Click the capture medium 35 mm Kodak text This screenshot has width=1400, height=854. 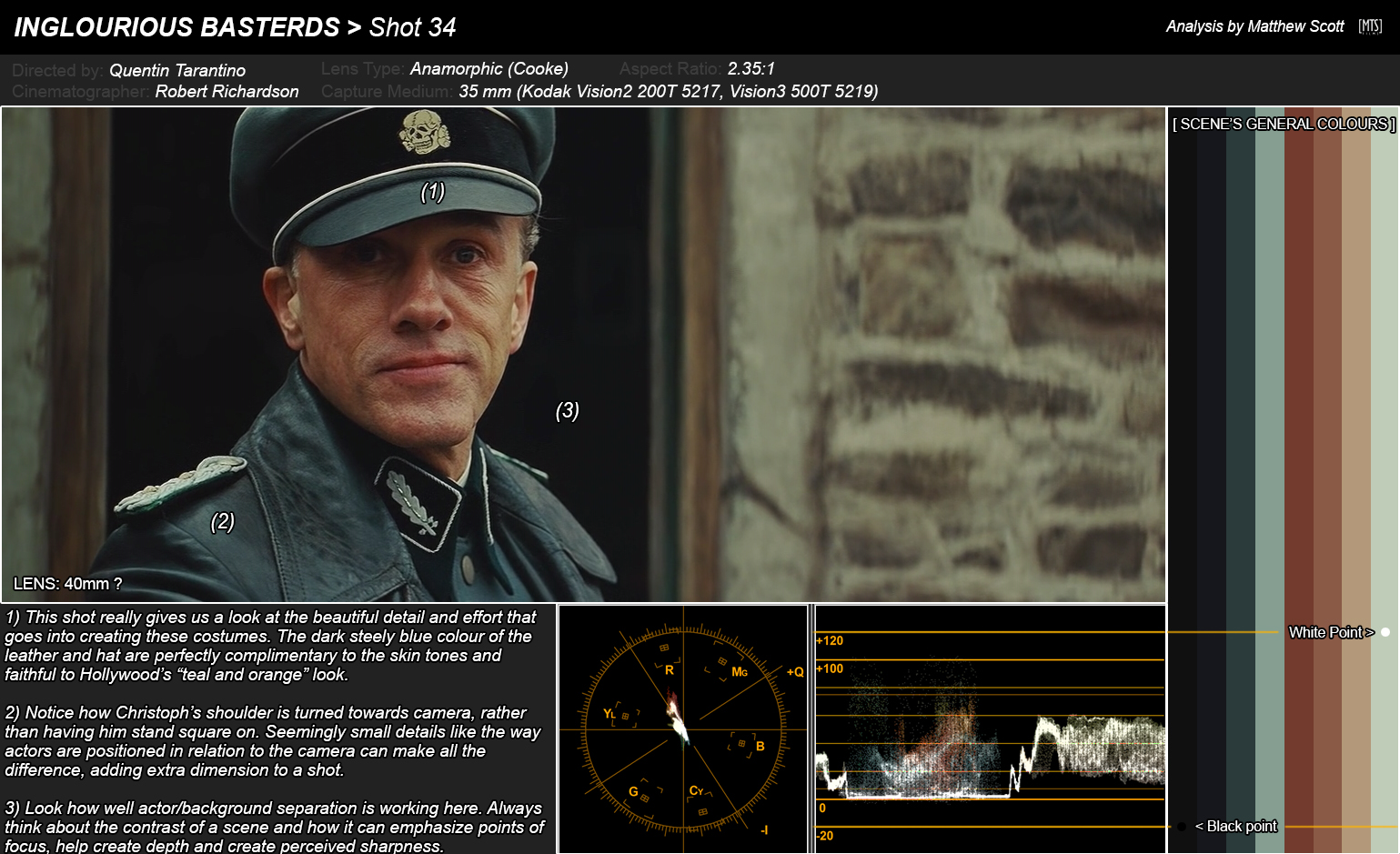pyautogui.click(x=669, y=91)
